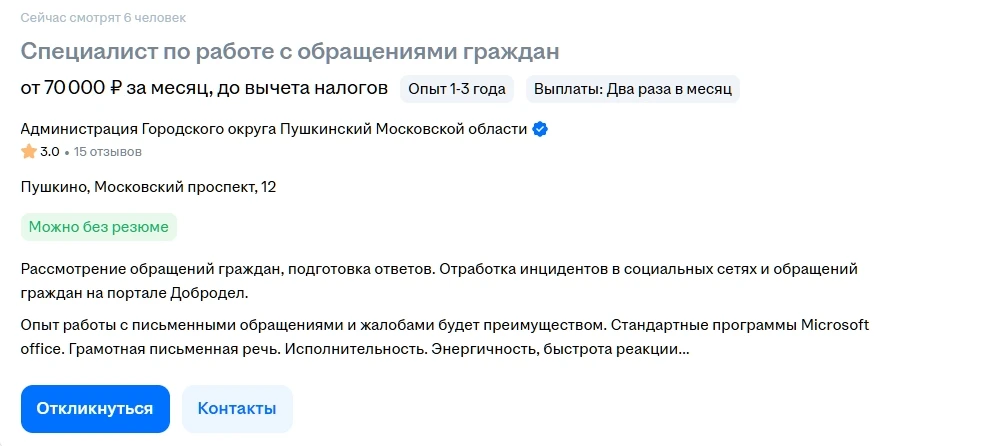998x446 pixels.
Task: Click the Рассмотрение обращений граждан description paragraph
Action: pos(439,281)
